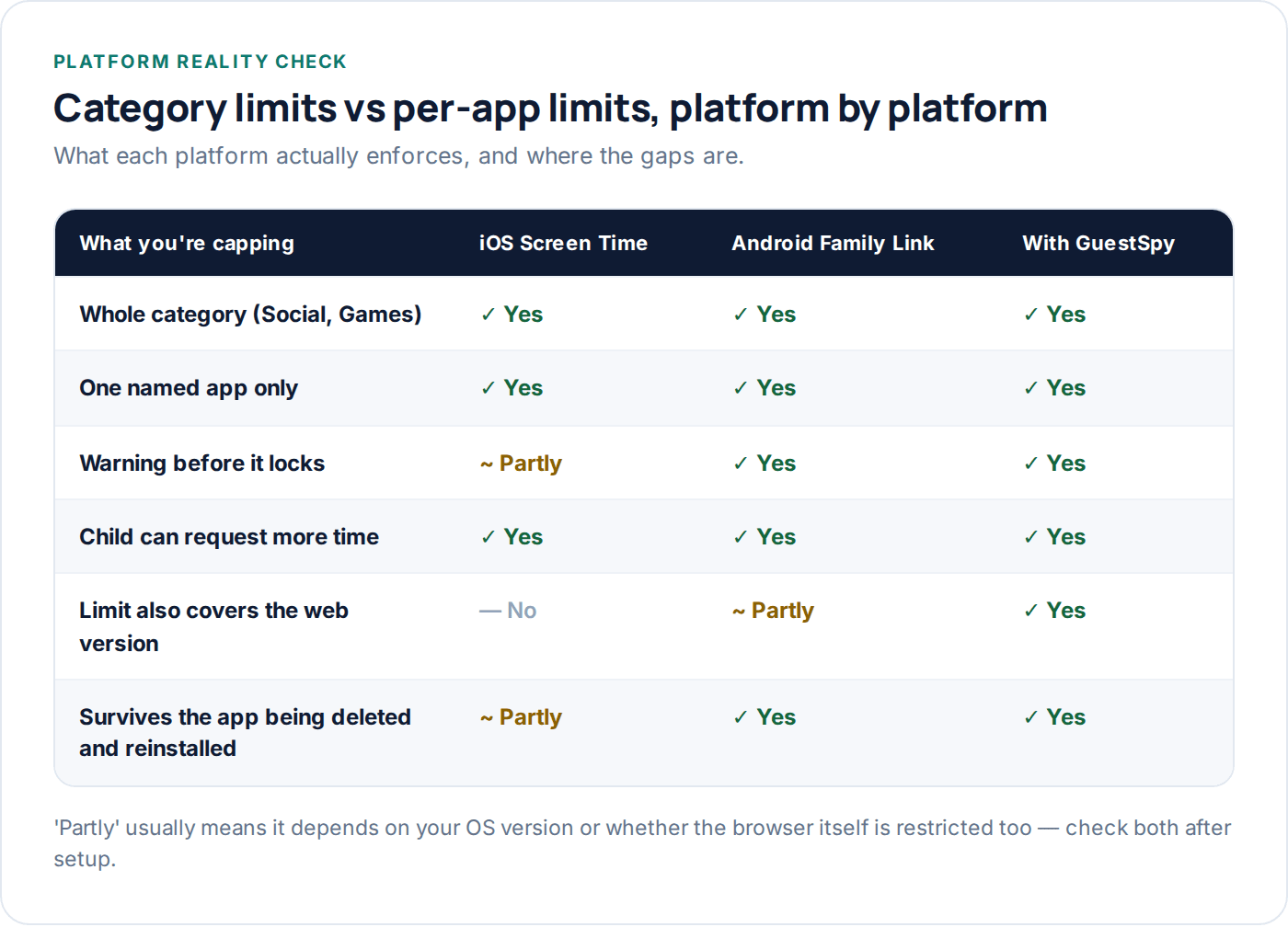The width and height of the screenshot is (1288, 927).
Task: Click the subtitle about what each platform enforces
Action: pos(398,155)
